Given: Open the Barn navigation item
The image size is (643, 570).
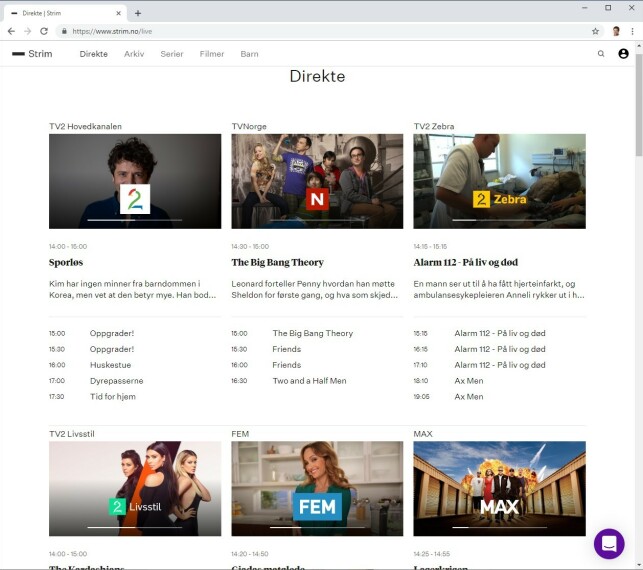Looking at the screenshot, I should pos(249,54).
